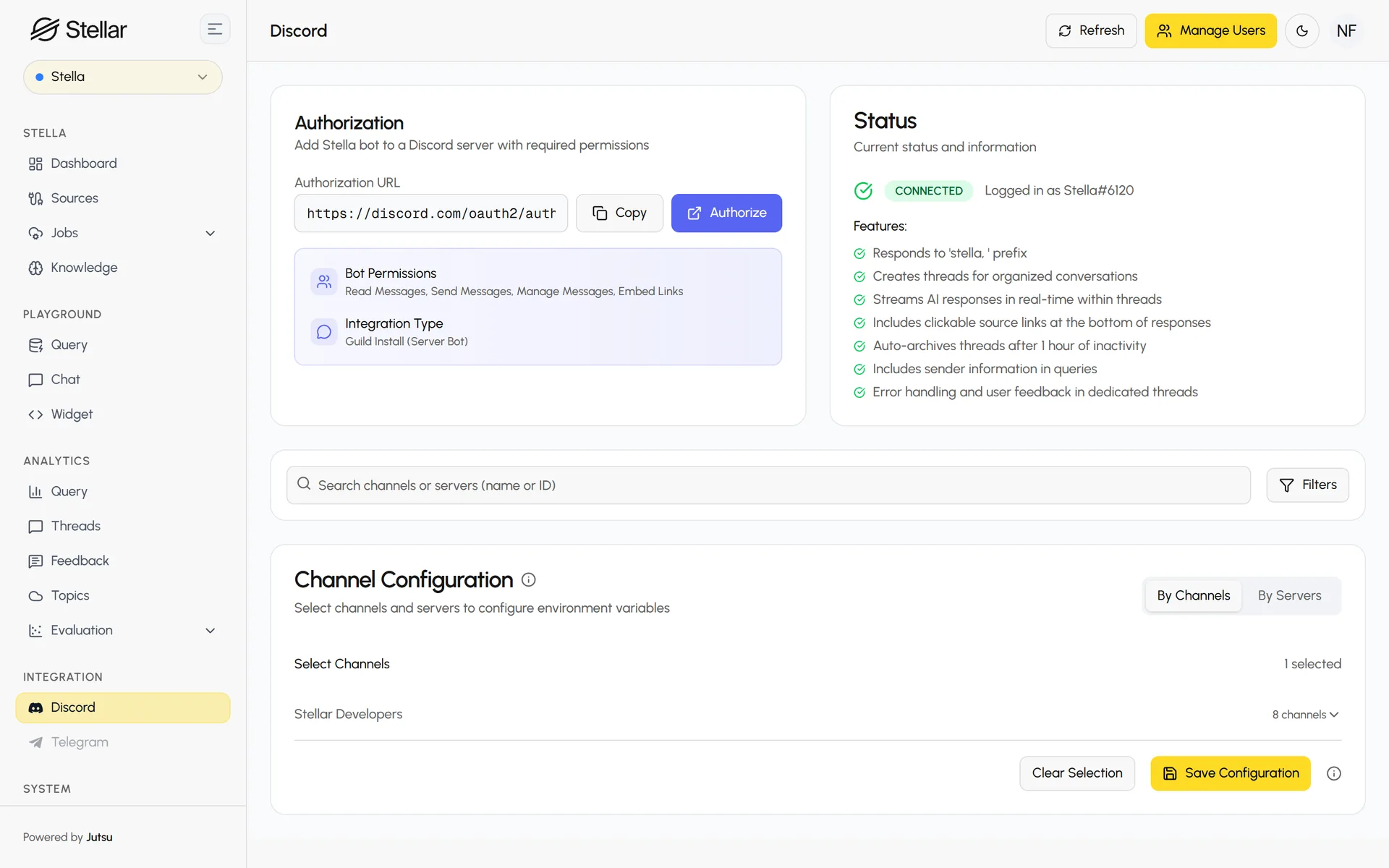Click the large connected checkmark icon
The image size is (1389, 868).
863,191
